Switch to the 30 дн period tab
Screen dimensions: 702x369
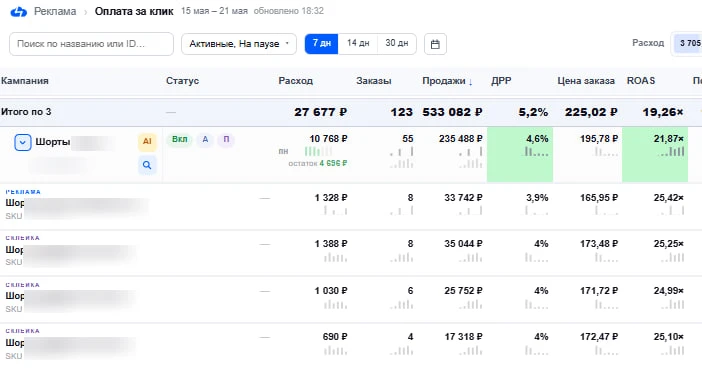(x=397, y=43)
